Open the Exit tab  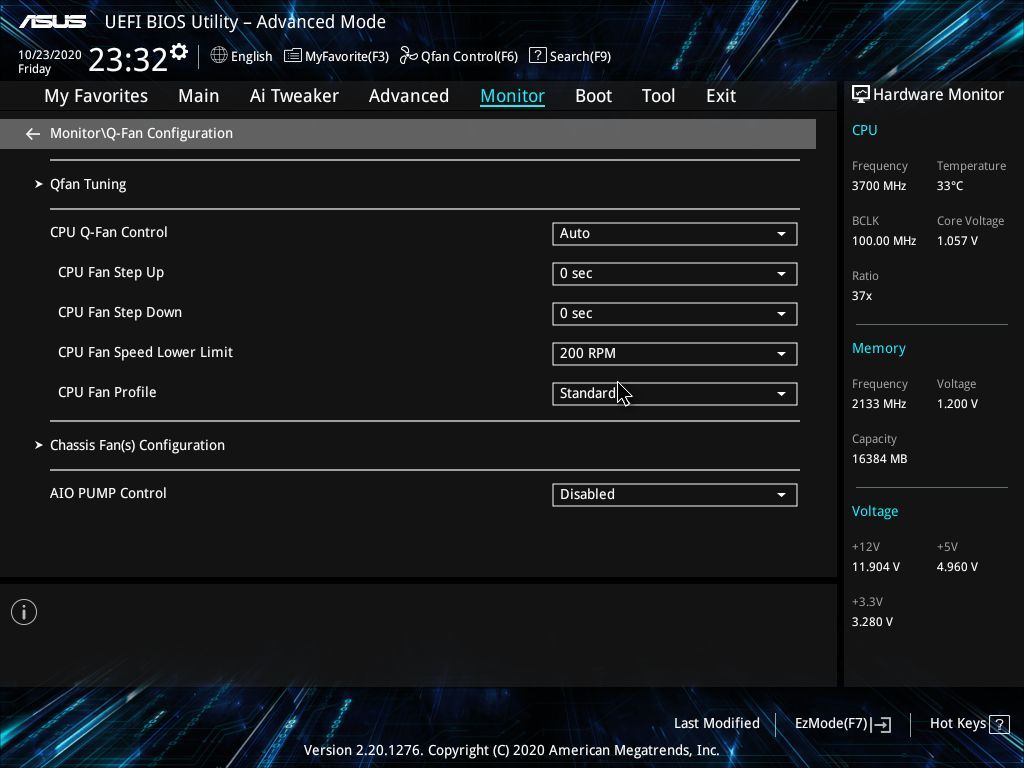(x=721, y=96)
